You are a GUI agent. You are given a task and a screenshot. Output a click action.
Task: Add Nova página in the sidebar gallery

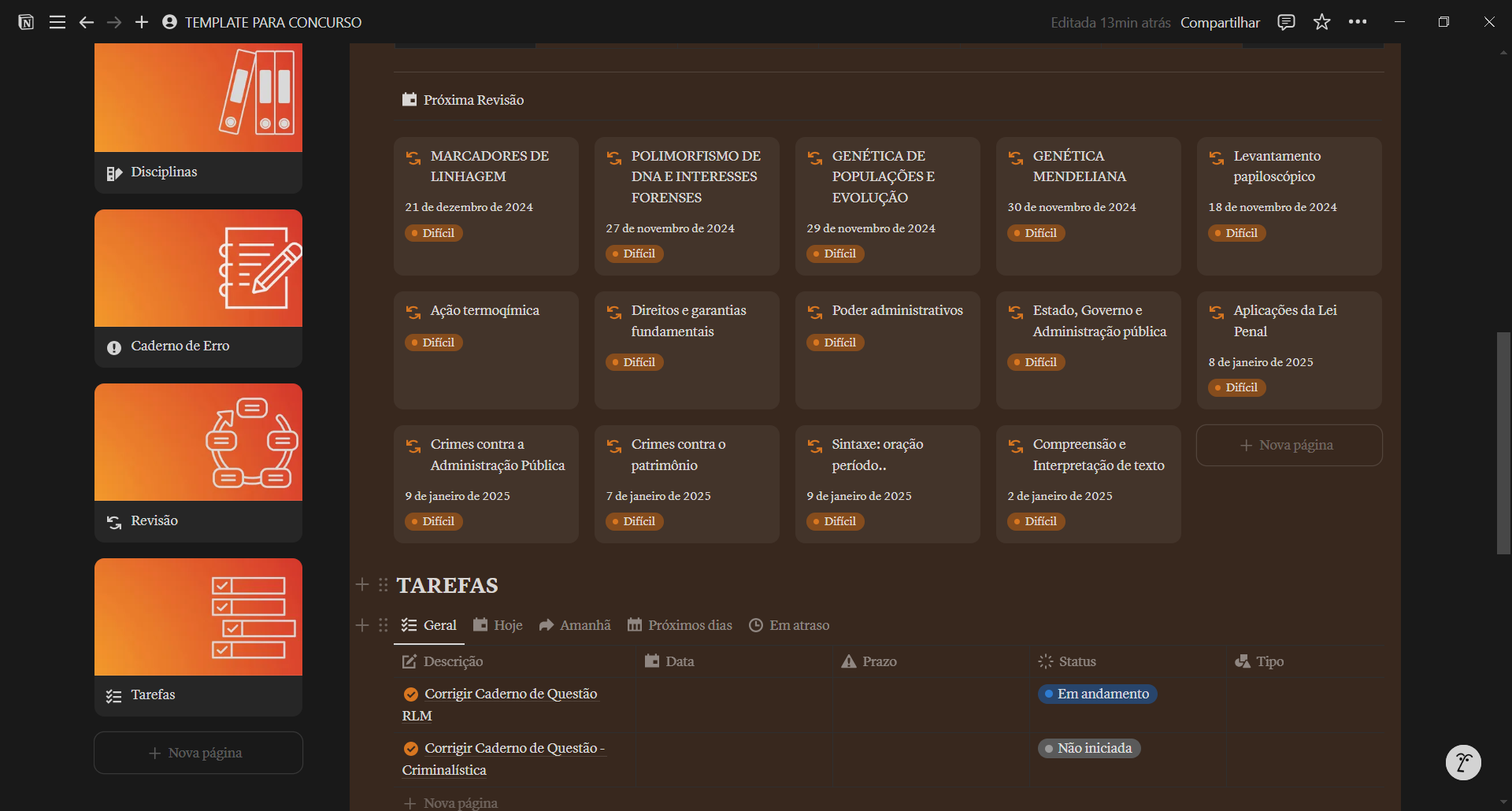[x=198, y=753]
